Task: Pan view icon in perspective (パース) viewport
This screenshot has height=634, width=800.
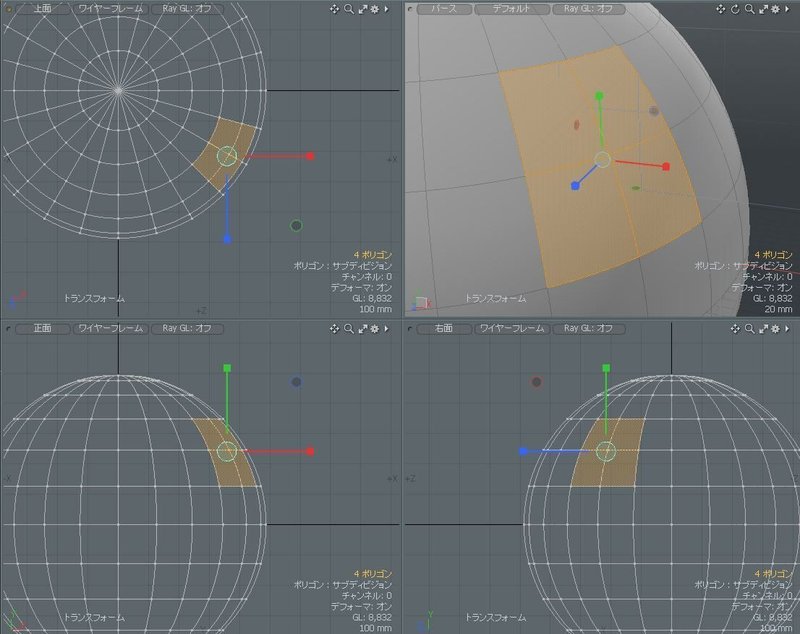Action: tap(720, 9)
